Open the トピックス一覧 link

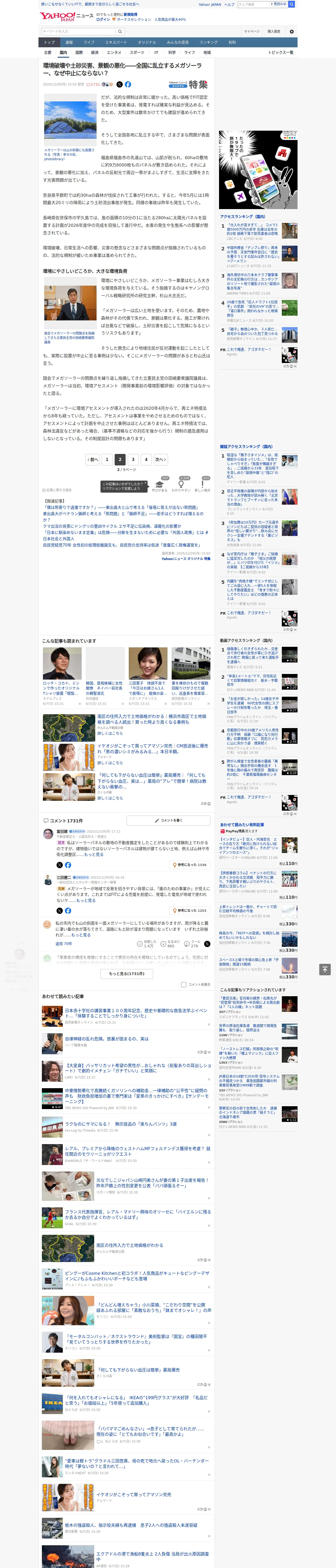281,52
